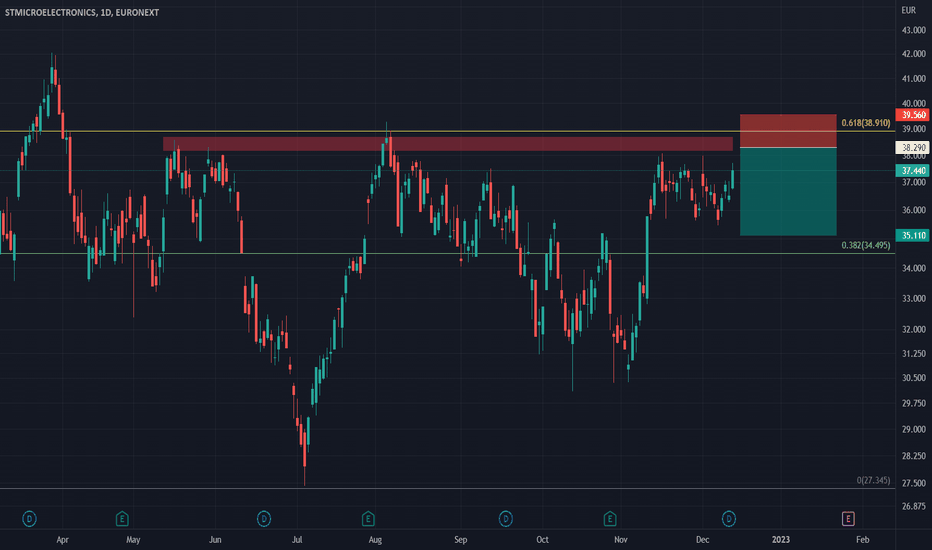This screenshot has height=550, width=932.
Task: Click the 28.250 price axis tick
Action: (914, 456)
